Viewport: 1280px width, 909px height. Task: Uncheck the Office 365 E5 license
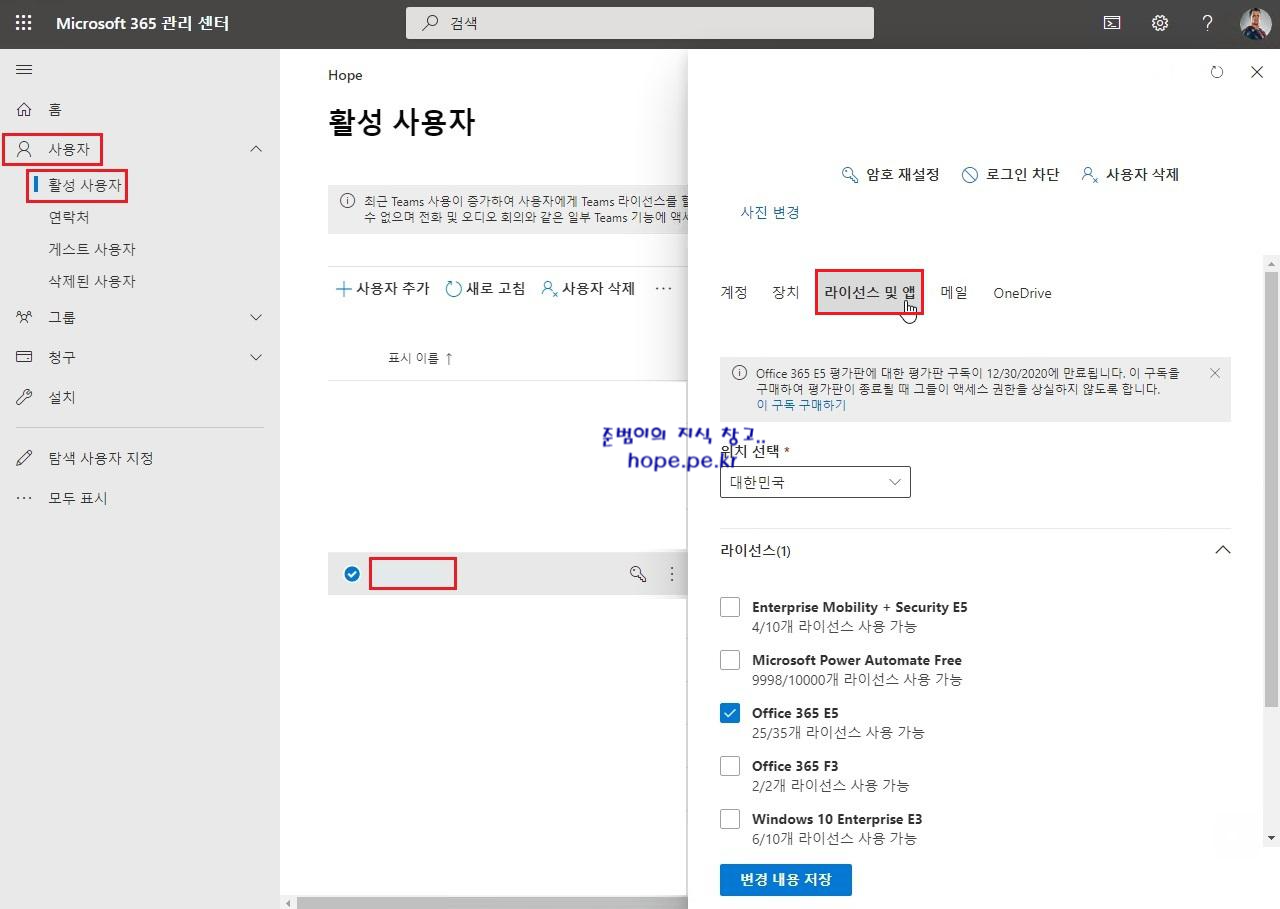click(x=730, y=713)
